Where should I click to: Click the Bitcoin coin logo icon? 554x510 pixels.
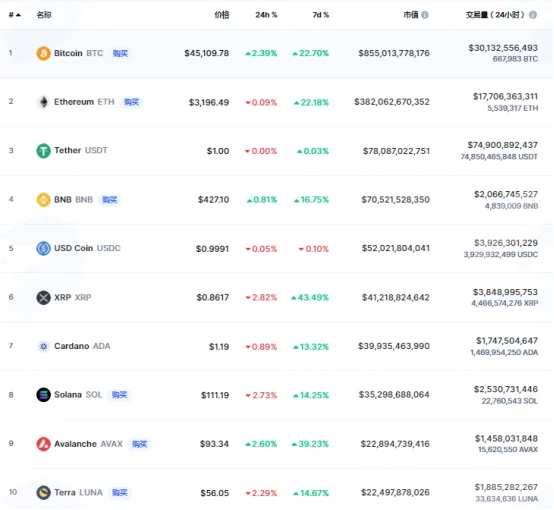click(43, 53)
